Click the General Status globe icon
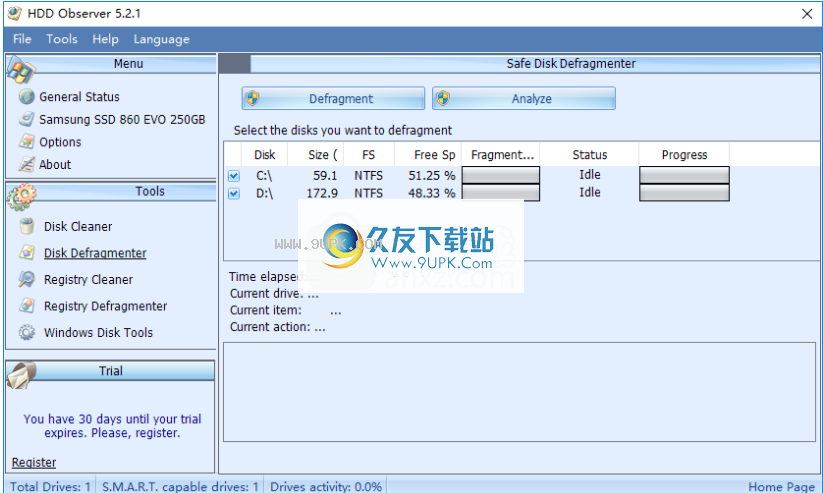Viewport: 823px width, 493px height. [x=26, y=97]
